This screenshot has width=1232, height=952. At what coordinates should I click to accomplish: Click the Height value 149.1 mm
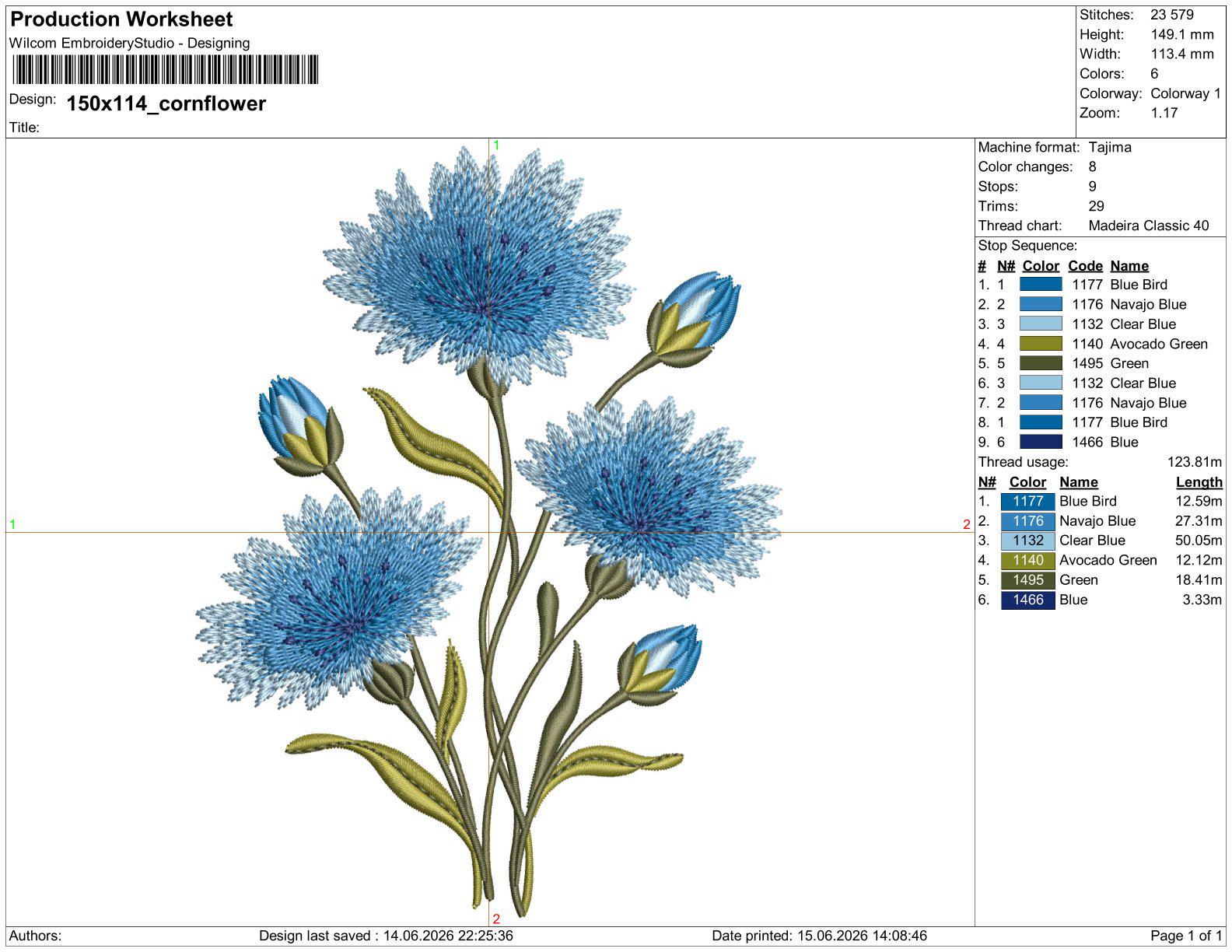click(1182, 34)
